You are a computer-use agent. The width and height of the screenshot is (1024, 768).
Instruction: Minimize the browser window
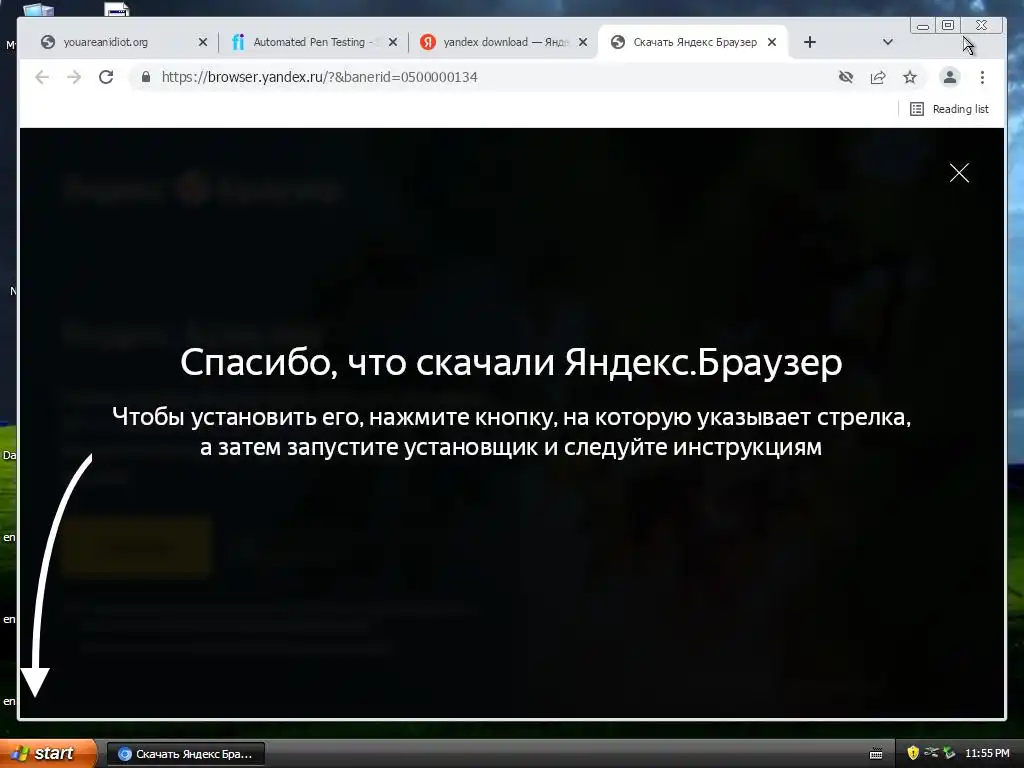[922, 25]
